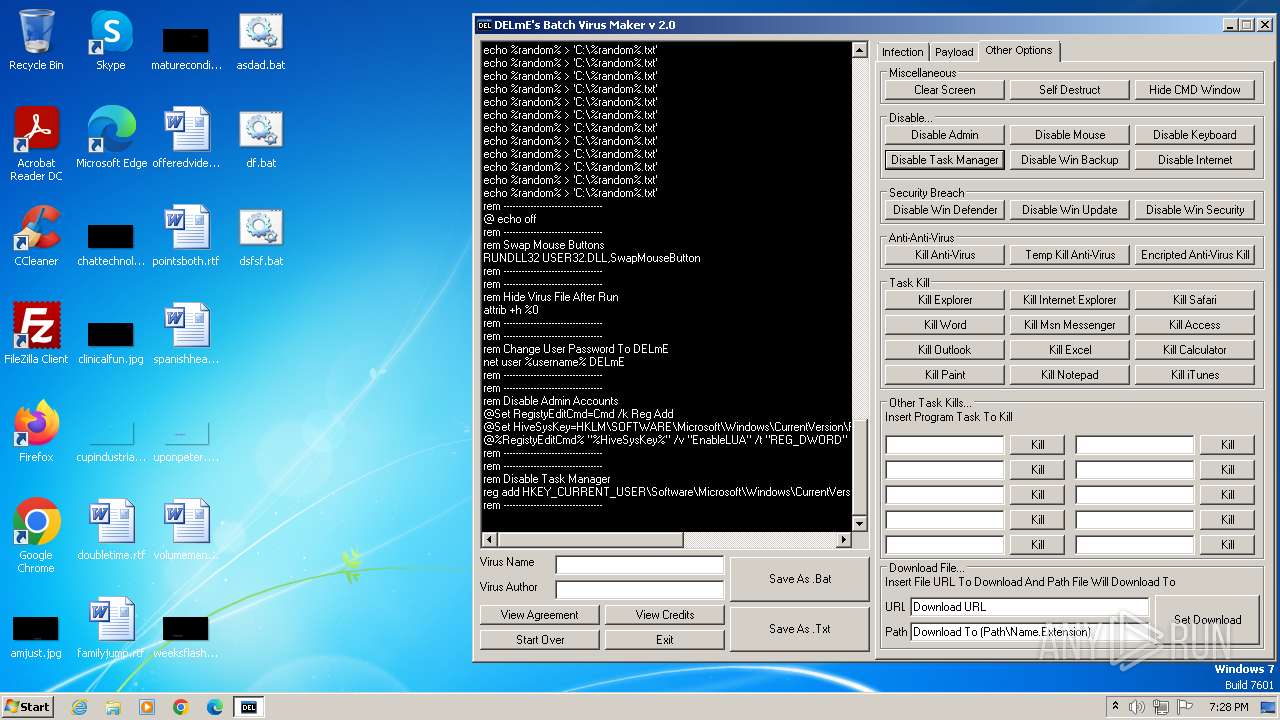Click the Hide CMD Window button
1280x720 pixels.
1194,90
